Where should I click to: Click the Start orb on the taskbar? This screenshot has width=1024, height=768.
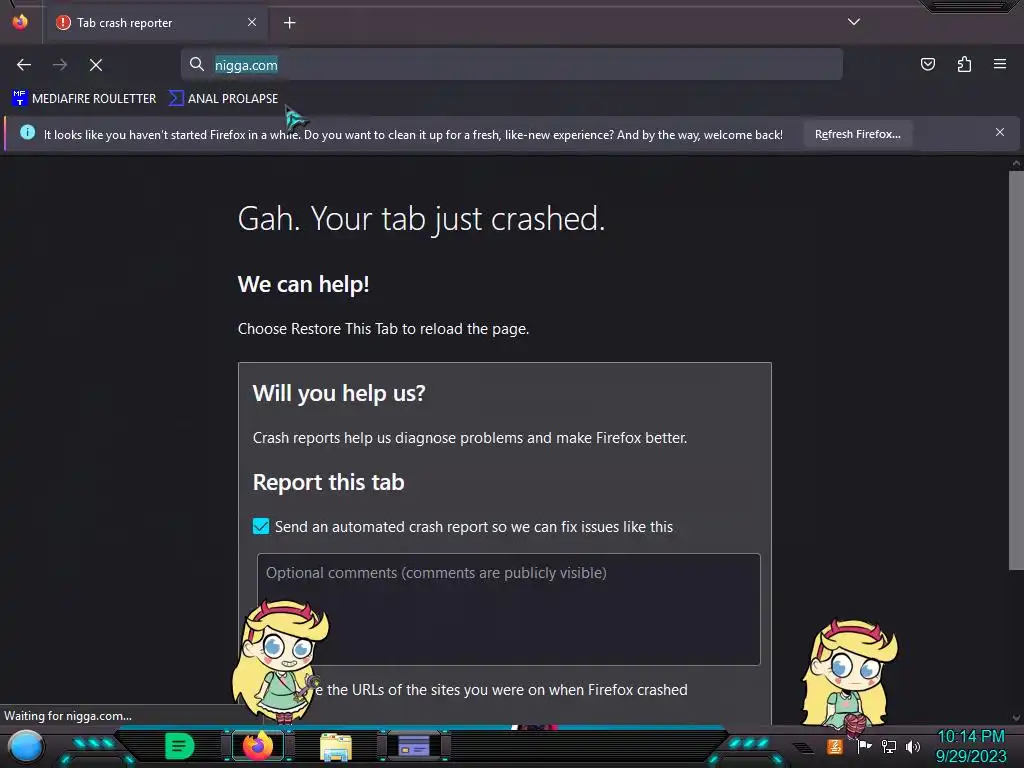click(x=26, y=746)
